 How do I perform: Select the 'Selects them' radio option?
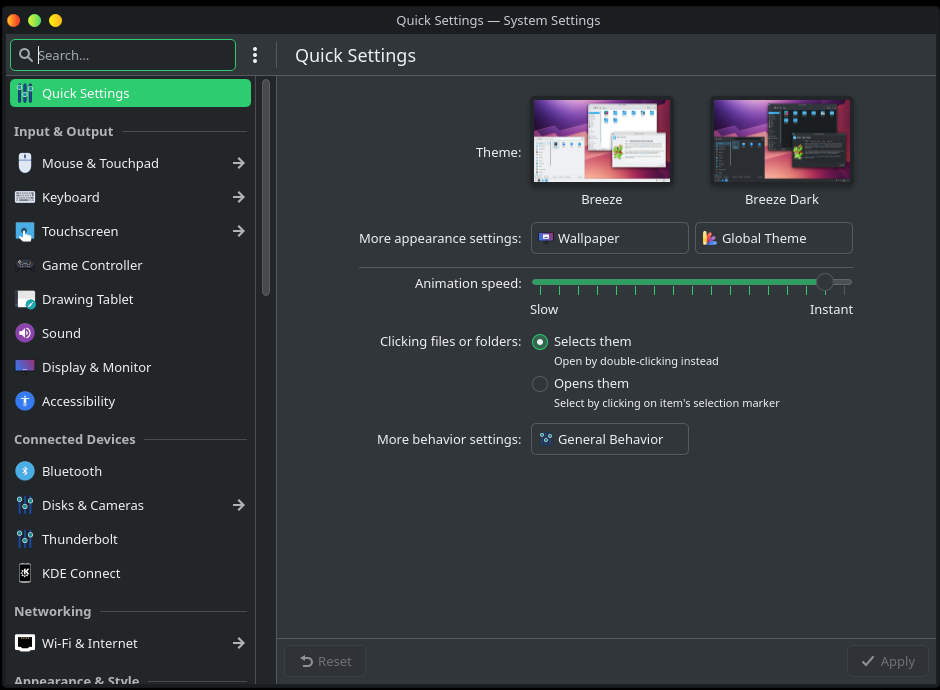[x=540, y=342]
